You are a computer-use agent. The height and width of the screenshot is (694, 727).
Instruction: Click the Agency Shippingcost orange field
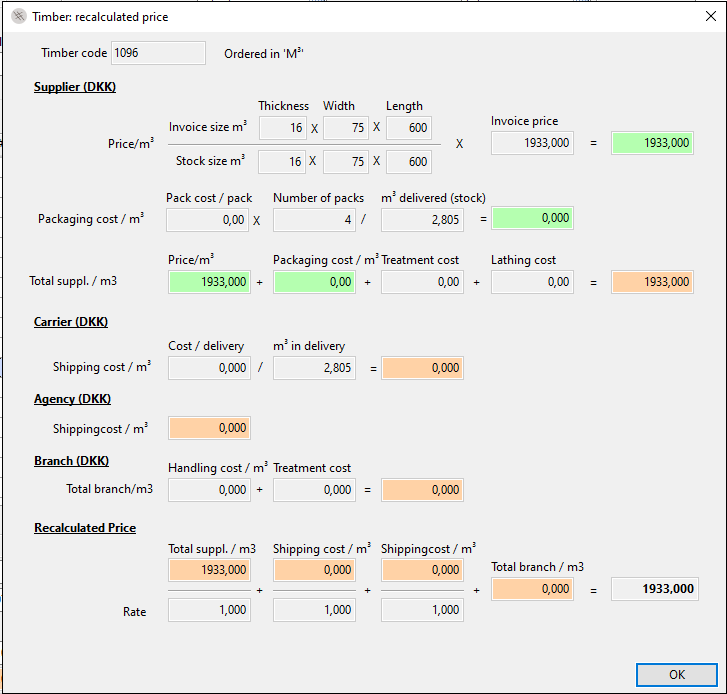(x=209, y=428)
